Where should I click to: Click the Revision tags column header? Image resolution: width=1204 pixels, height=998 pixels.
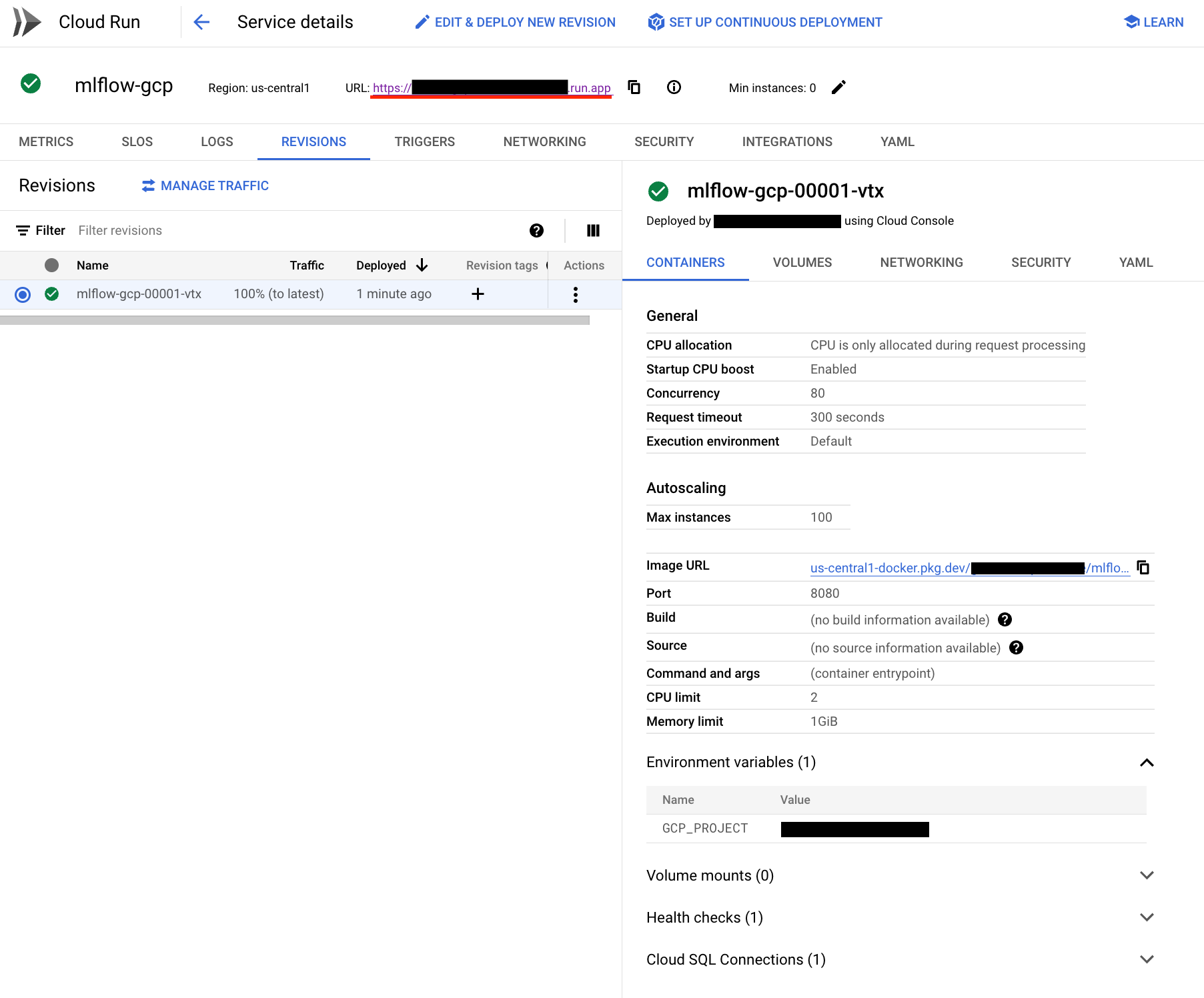tap(502, 265)
